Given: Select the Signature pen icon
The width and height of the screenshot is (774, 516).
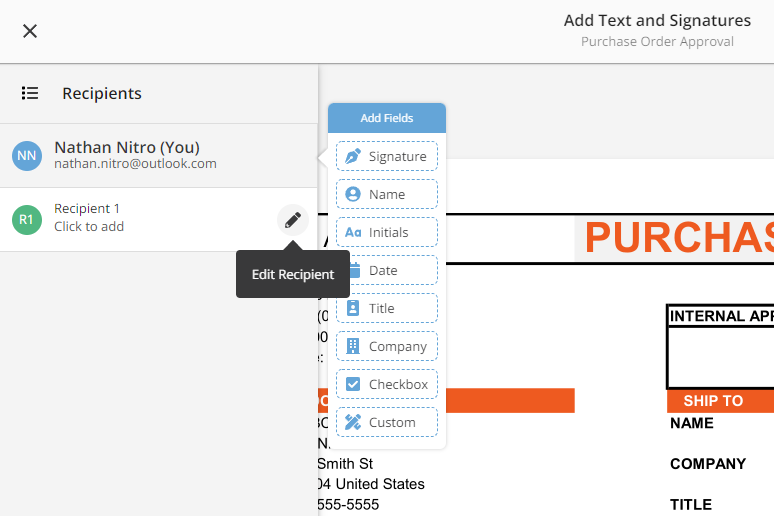Looking at the screenshot, I should [353, 157].
